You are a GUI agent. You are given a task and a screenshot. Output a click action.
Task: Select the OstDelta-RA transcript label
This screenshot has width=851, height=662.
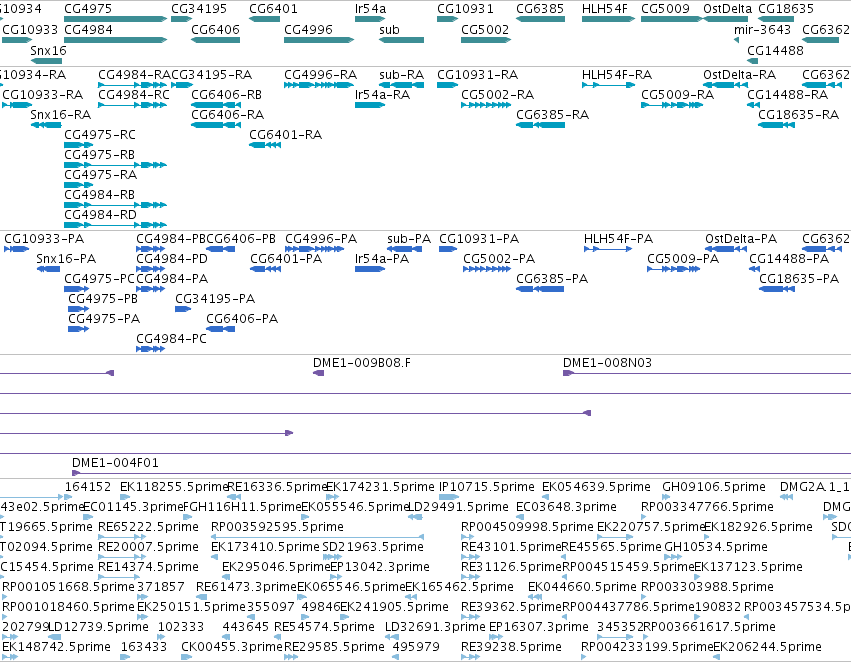pos(739,74)
